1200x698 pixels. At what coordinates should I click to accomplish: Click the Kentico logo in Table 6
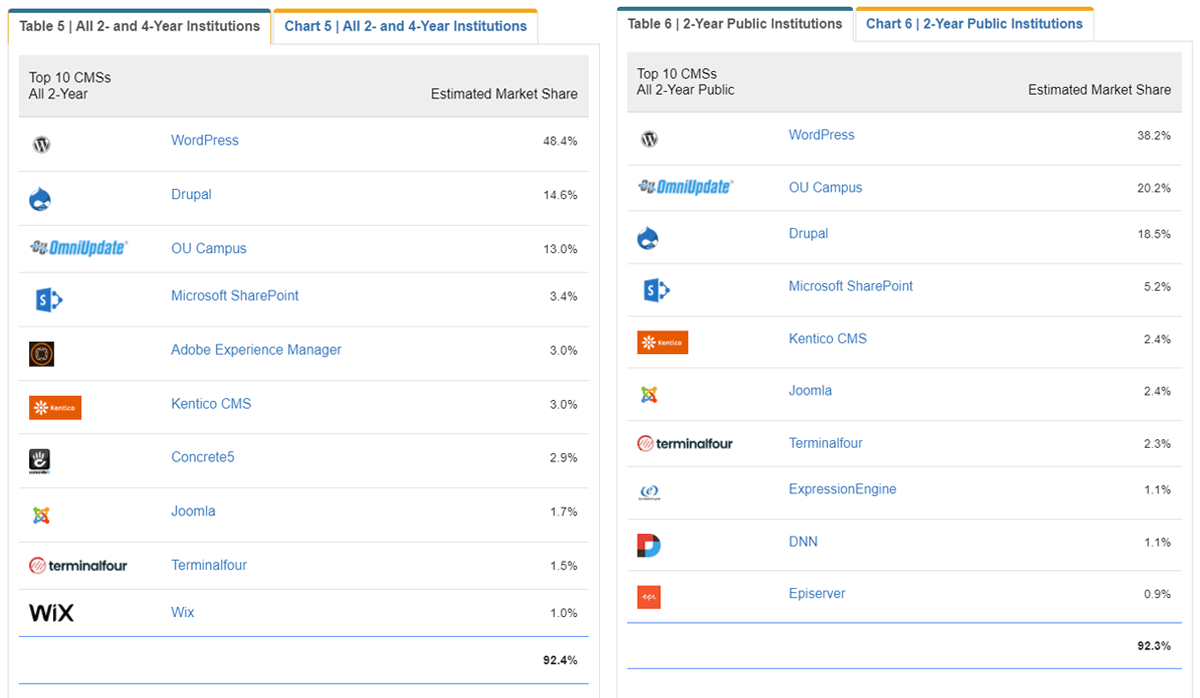point(662,342)
